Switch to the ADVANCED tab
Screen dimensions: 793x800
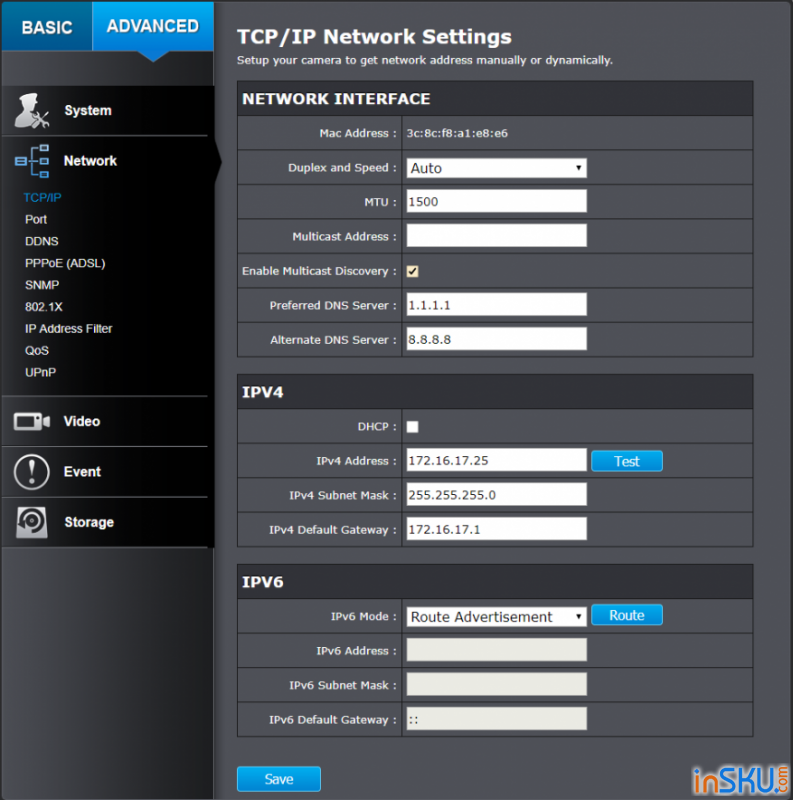(153, 27)
